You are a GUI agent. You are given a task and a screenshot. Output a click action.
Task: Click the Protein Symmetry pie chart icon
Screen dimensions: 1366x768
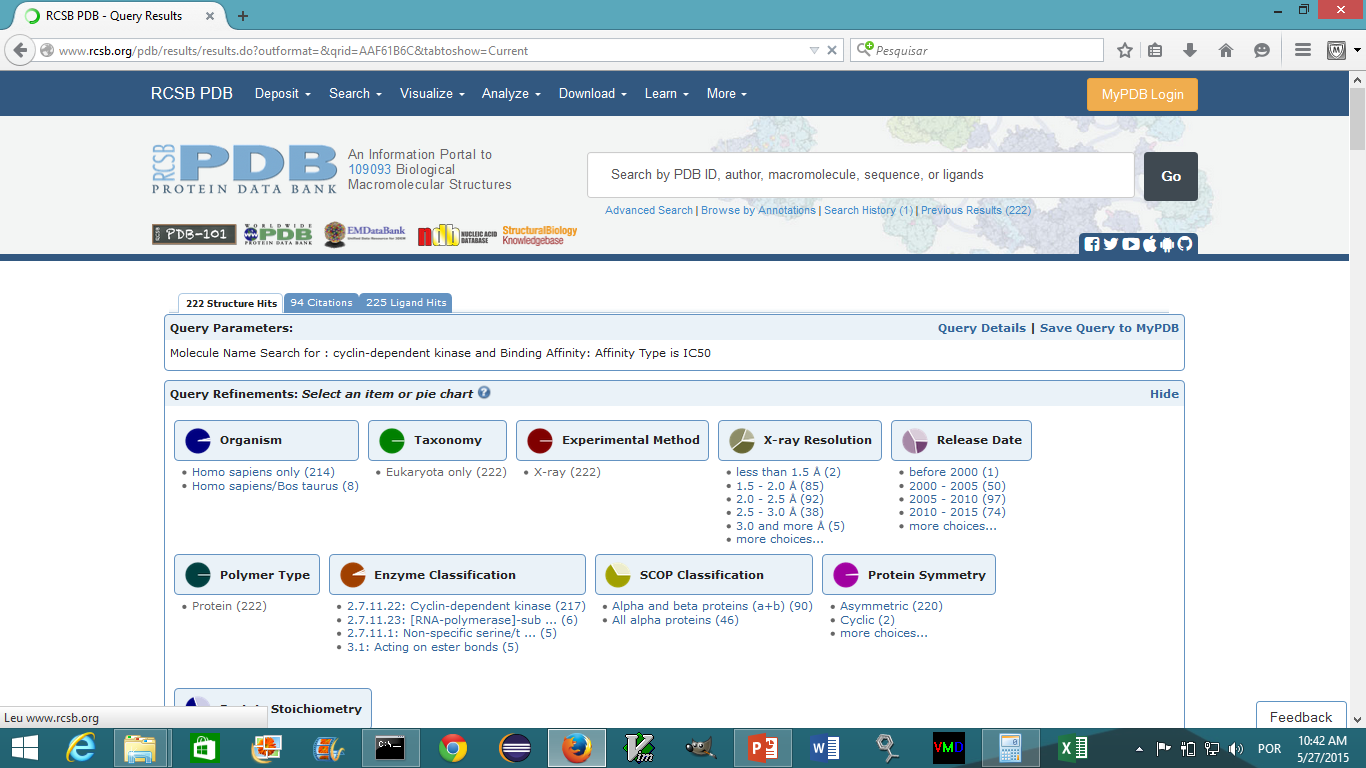[x=846, y=575]
